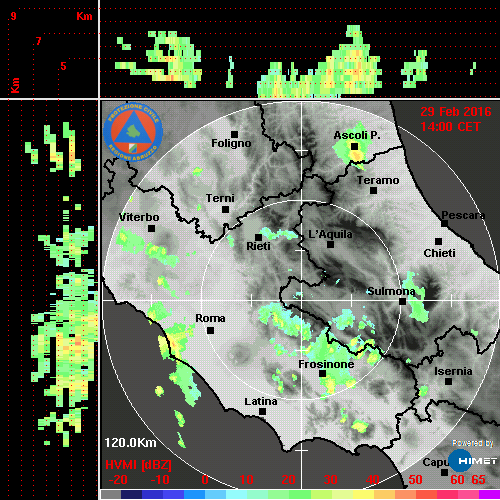This screenshot has height=500, width=500.
Task: Click the '65' dBZ scale value
Action: point(478,480)
